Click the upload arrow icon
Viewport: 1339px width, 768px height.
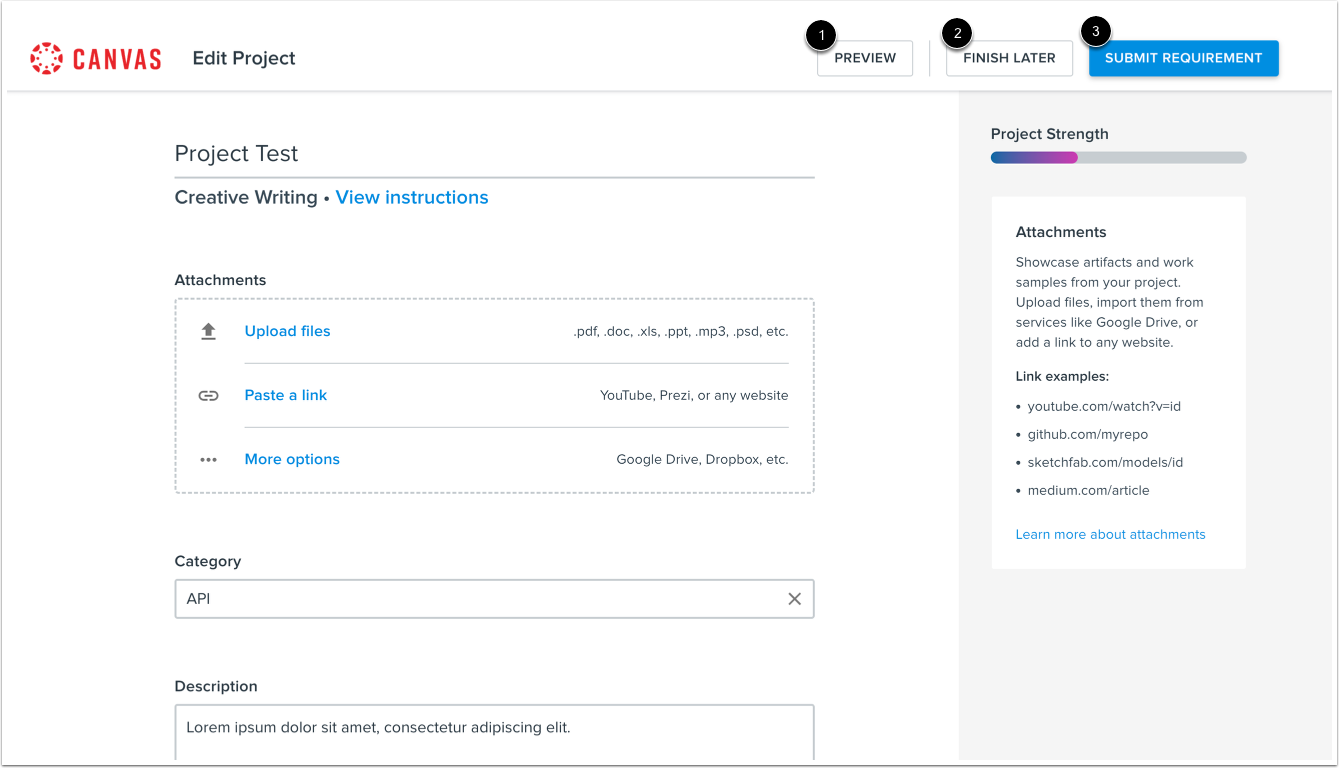[x=208, y=331]
